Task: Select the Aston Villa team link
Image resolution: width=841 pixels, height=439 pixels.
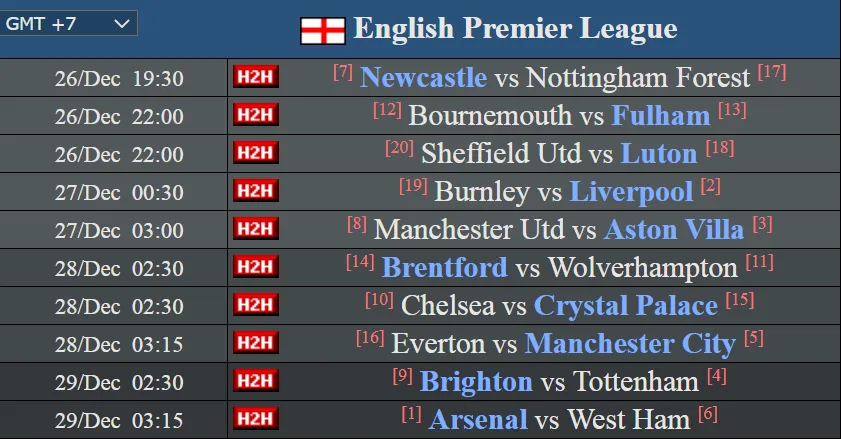Action: click(x=674, y=230)
